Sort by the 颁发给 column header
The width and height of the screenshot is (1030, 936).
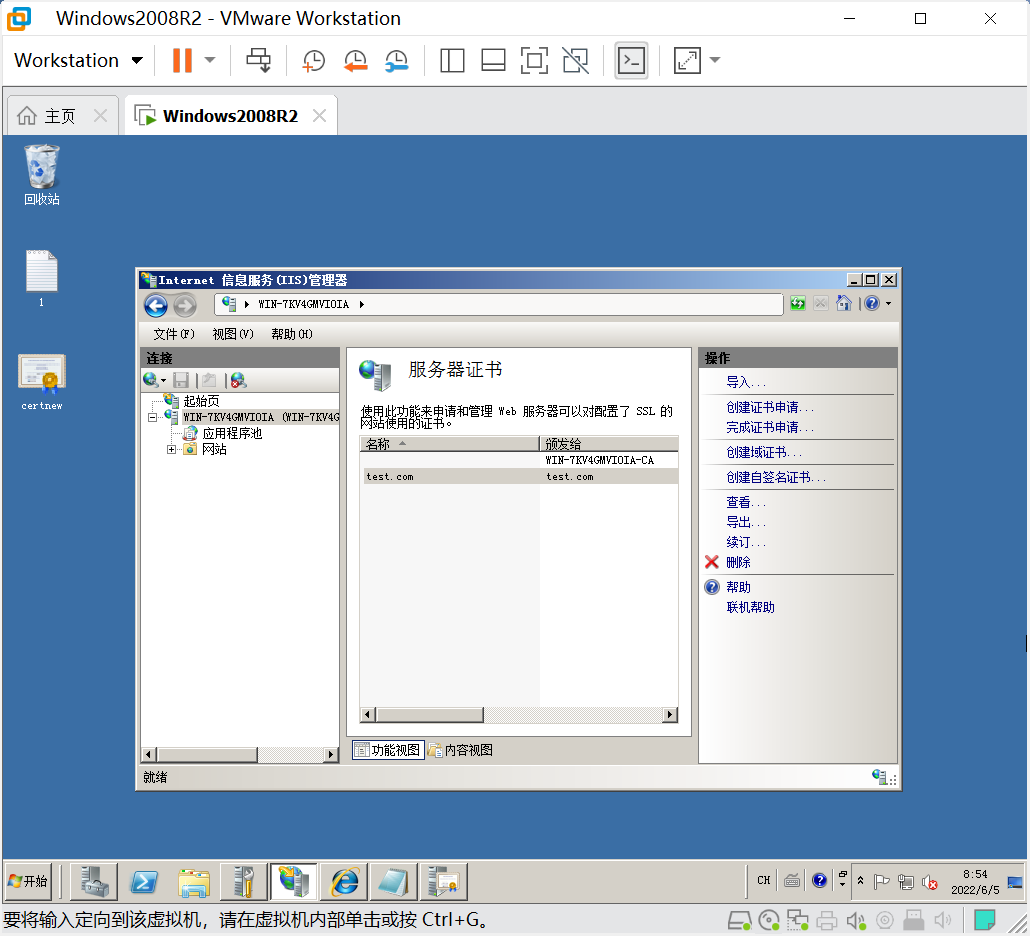tap(609, 443)
